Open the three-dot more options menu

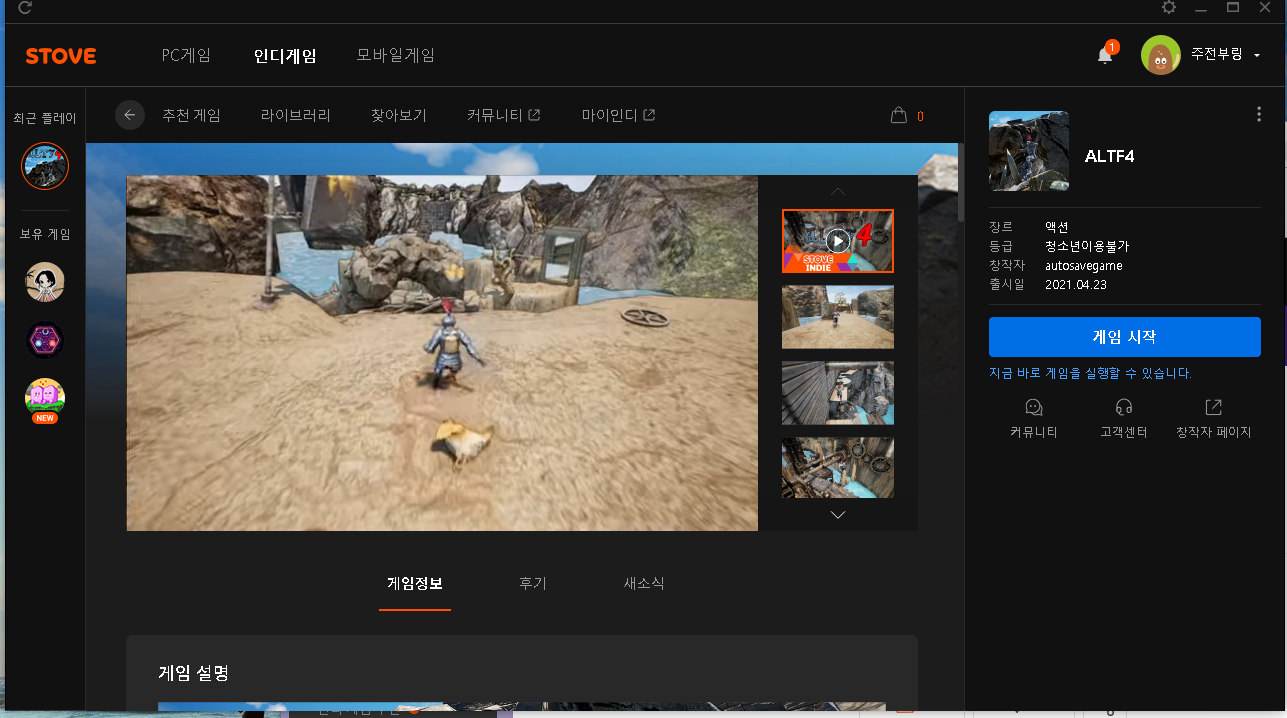[1259, 115]
